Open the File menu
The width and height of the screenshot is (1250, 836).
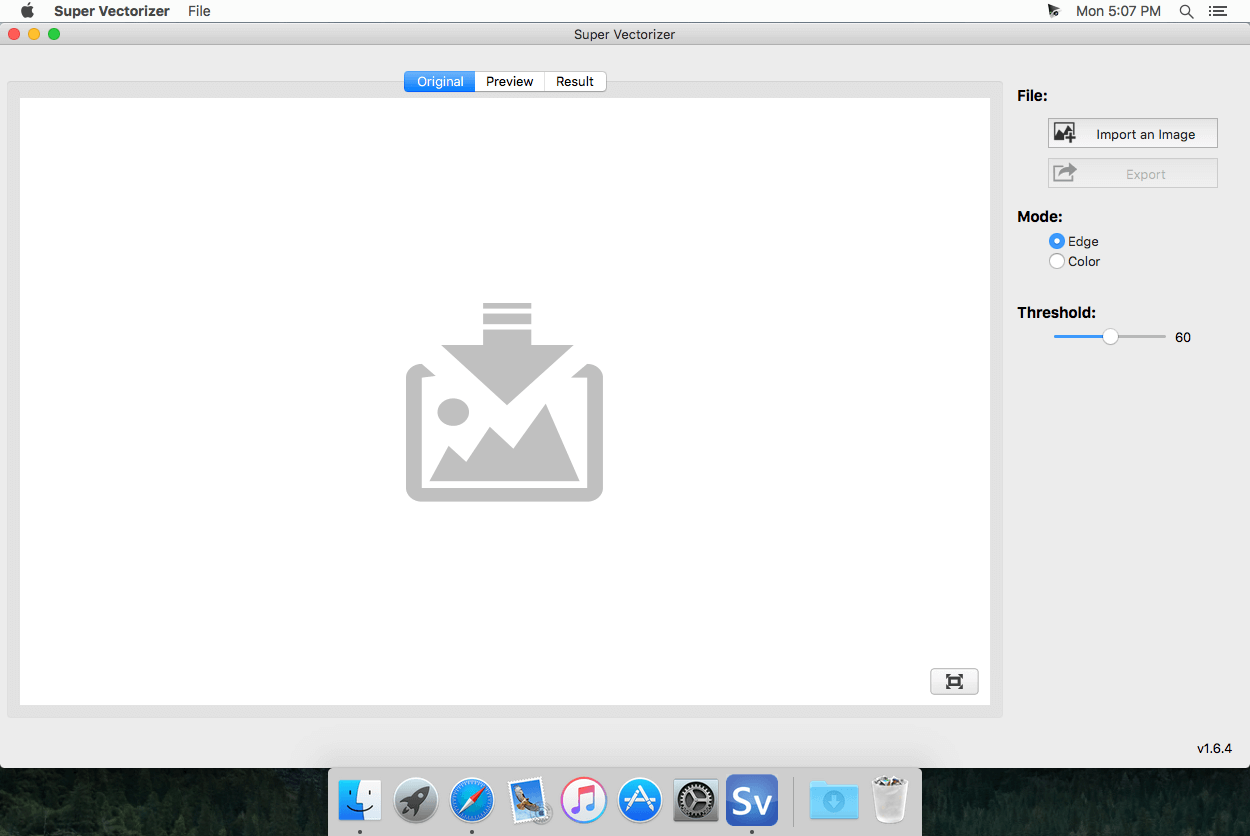pyautogui.click(x=199, y=11)
